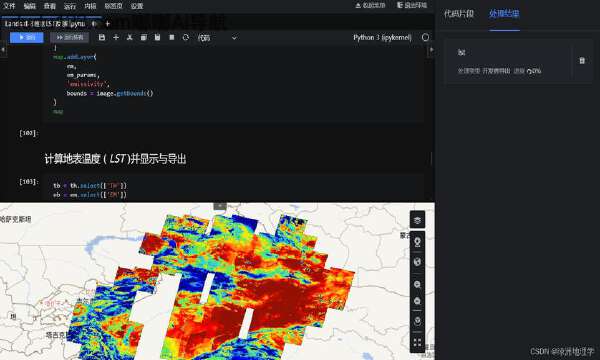
Task: Click the run-all cells button
Action: tap(70, 37)
